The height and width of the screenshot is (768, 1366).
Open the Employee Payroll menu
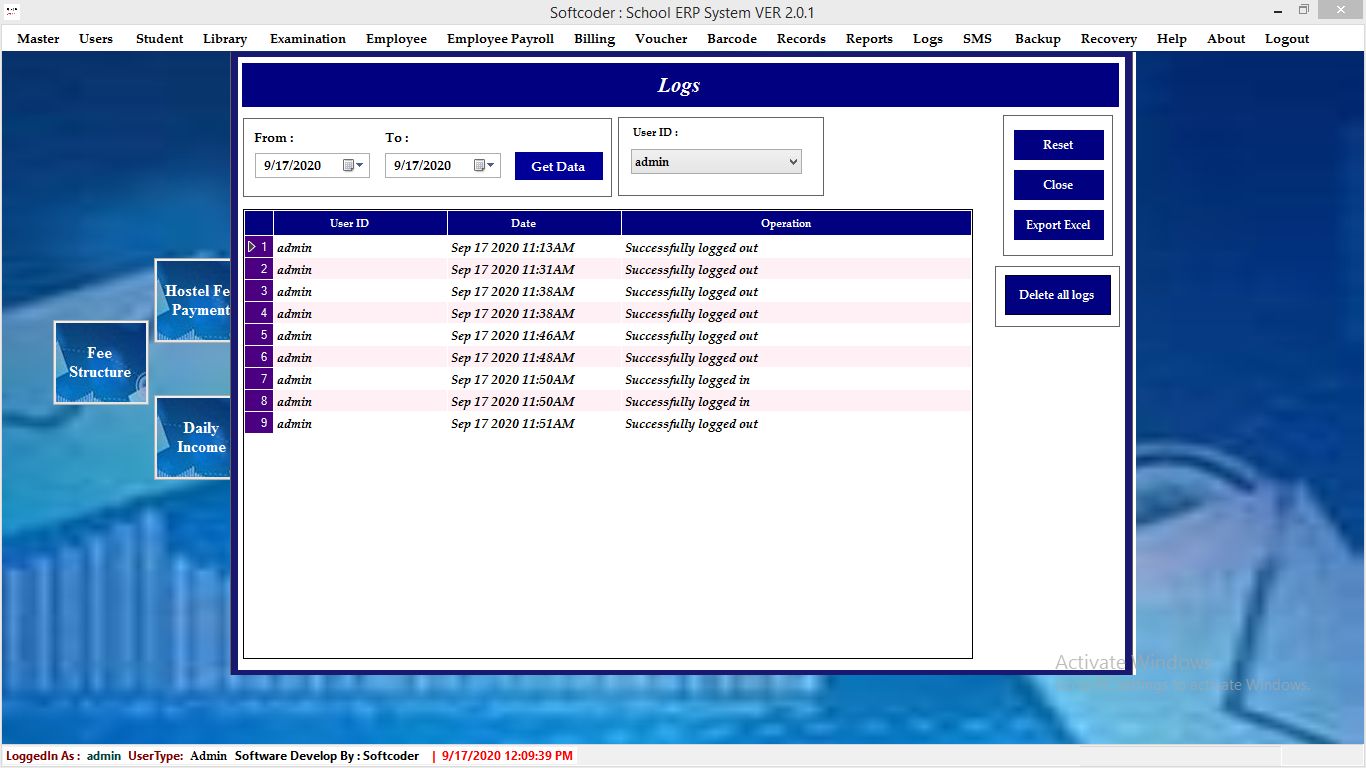(x=500, y=39)
